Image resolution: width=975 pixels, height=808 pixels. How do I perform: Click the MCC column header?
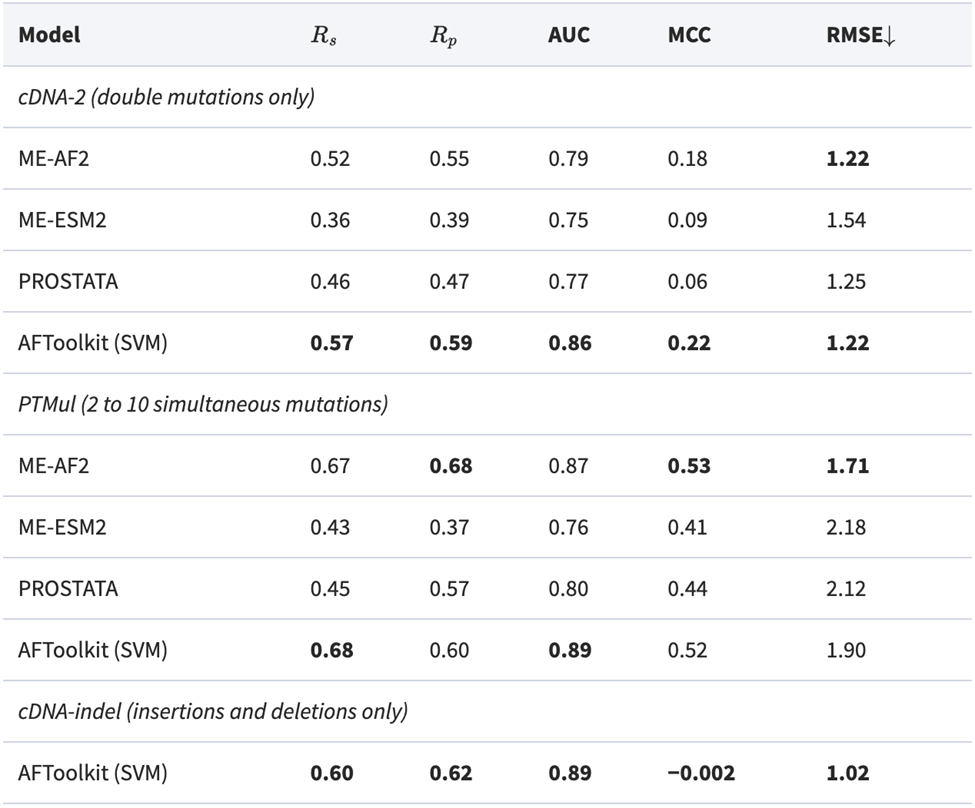(x=689, y=35)
